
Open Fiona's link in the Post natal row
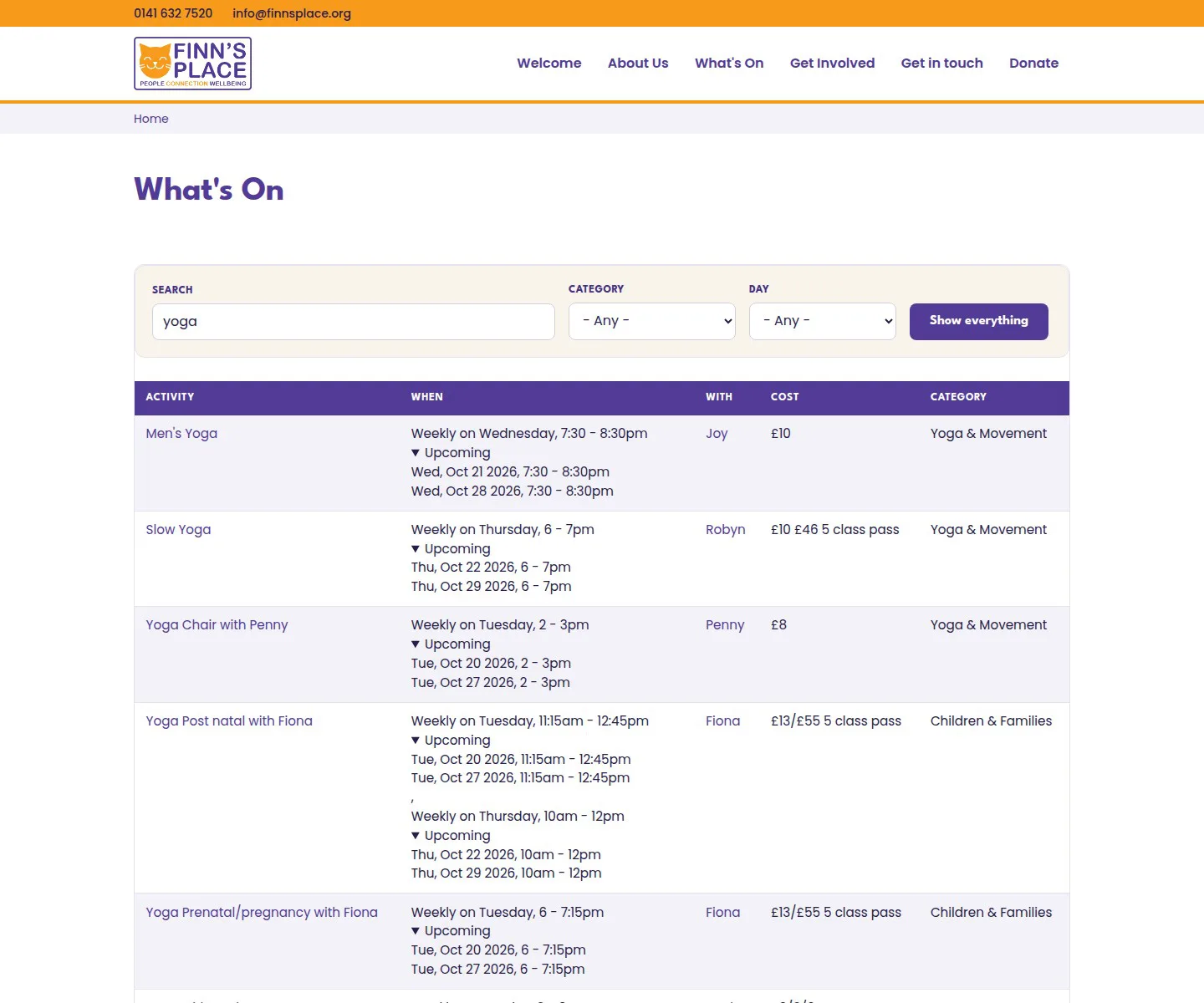pos(723,721)
